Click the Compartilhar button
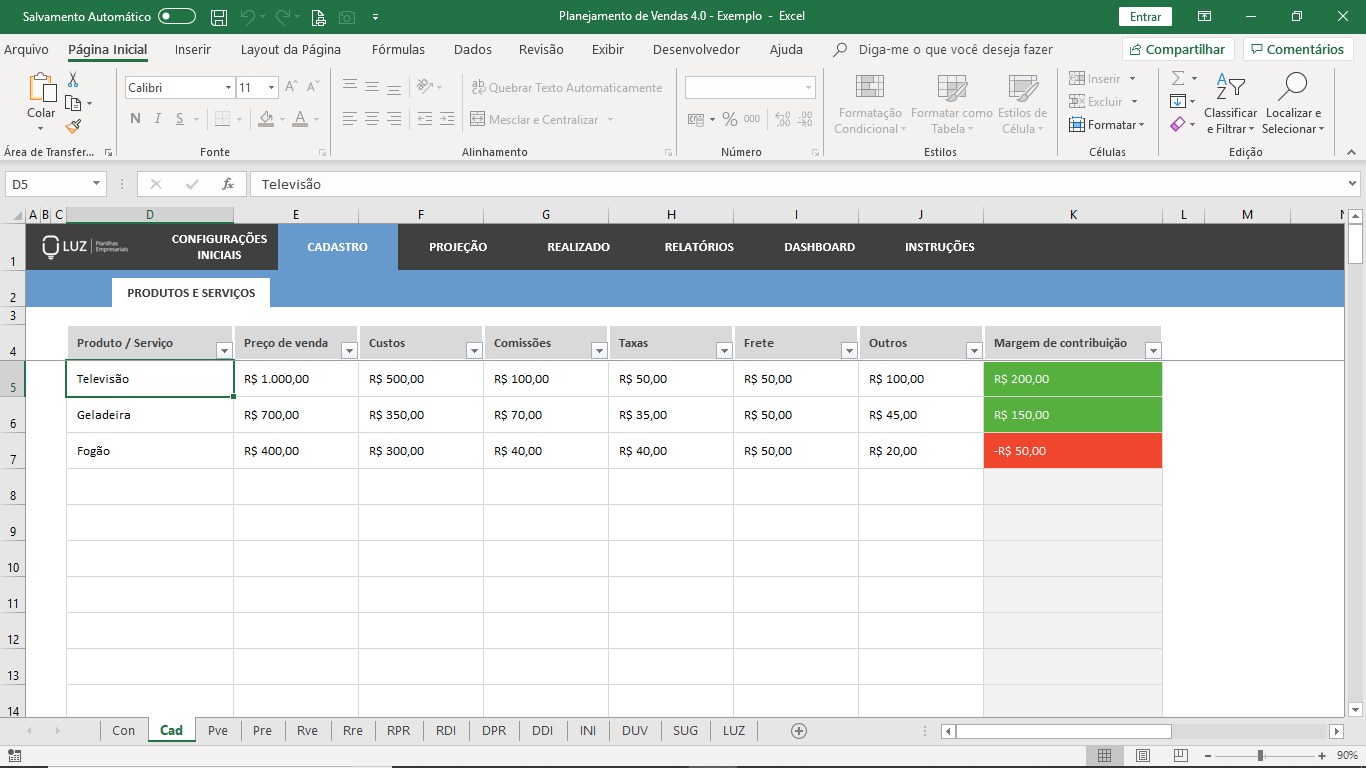This screenshot has height=768, width=1366. point(1178,49)
